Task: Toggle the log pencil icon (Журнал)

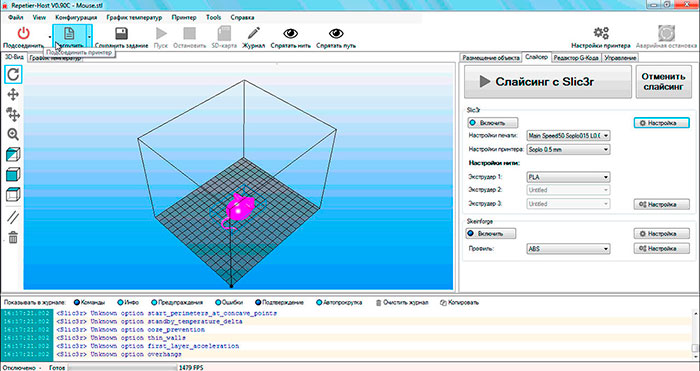Action: point(254,33)
